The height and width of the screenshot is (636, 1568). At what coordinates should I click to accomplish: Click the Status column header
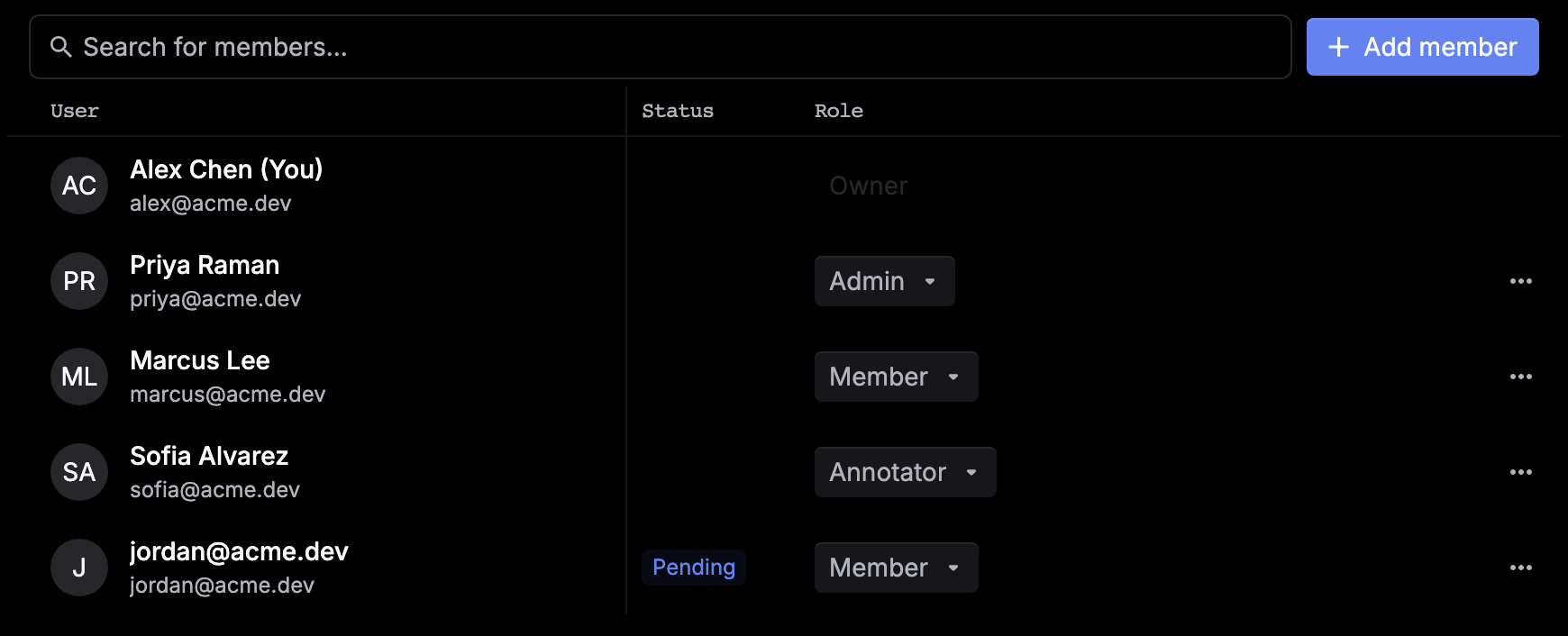pos(678,111)
